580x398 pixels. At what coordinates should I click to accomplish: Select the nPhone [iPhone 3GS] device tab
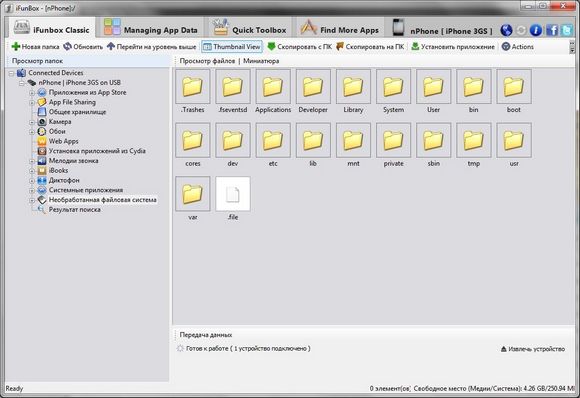pyautogui.click(x=442, y=28)
